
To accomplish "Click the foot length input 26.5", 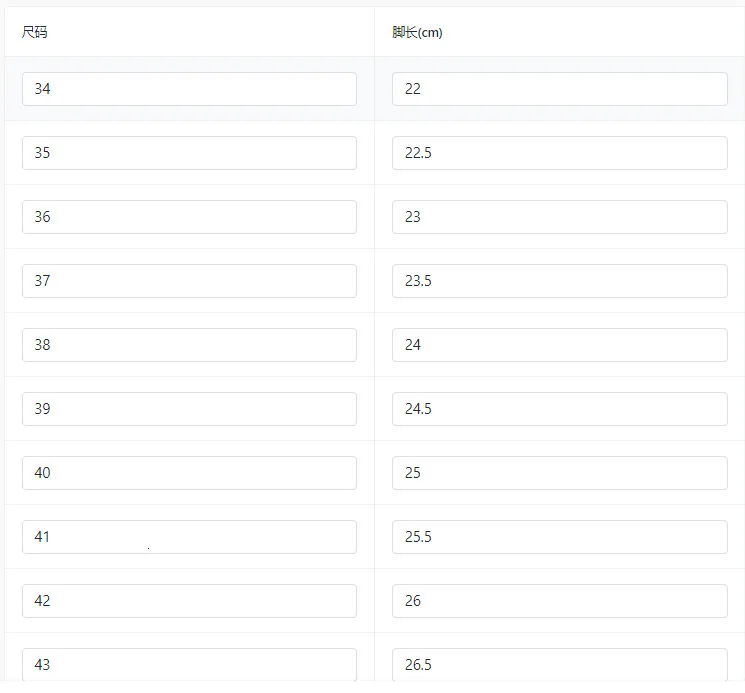I will (x=559, y=665).
